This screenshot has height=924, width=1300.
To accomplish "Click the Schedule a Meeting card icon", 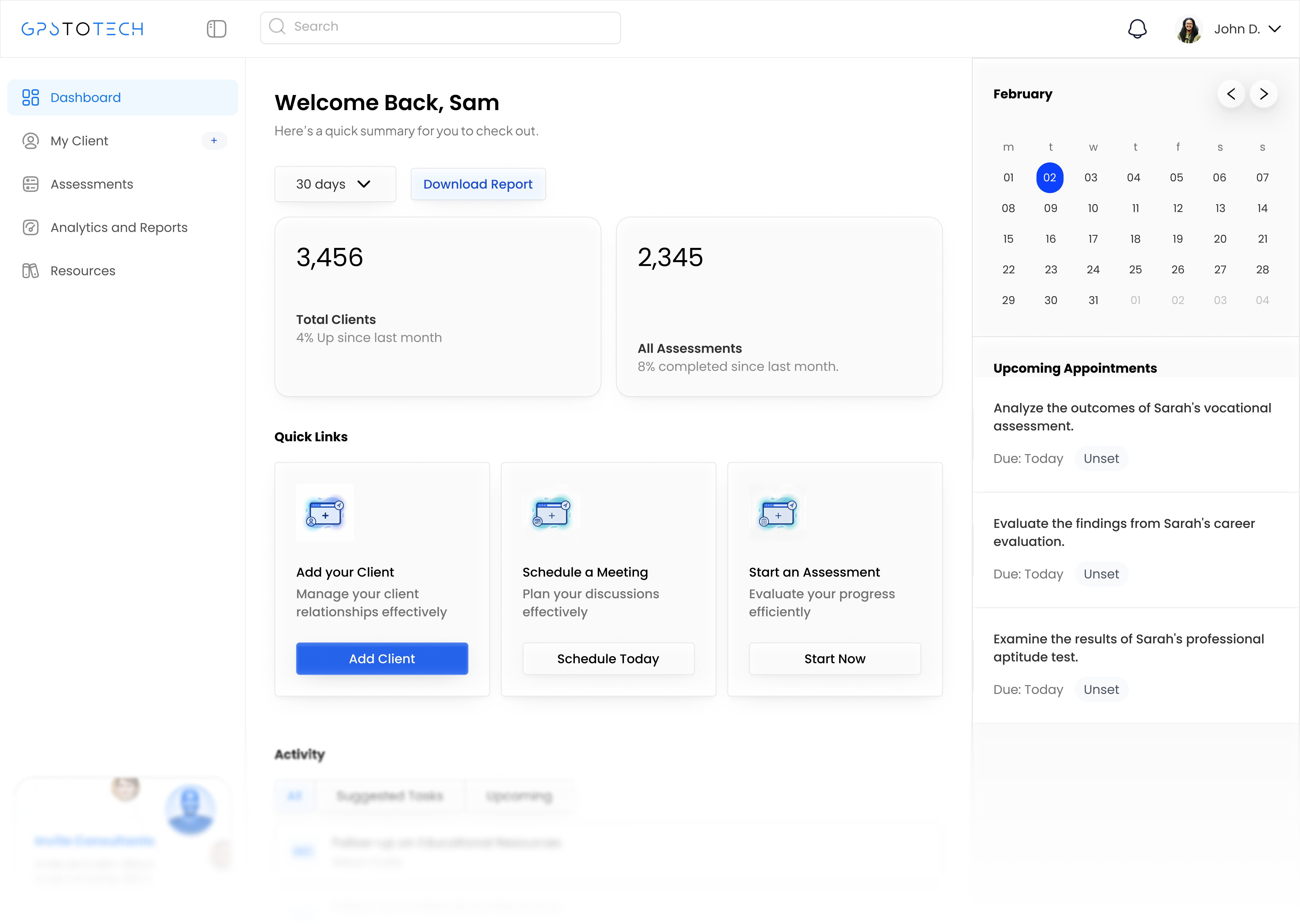I will pos(551,513).
